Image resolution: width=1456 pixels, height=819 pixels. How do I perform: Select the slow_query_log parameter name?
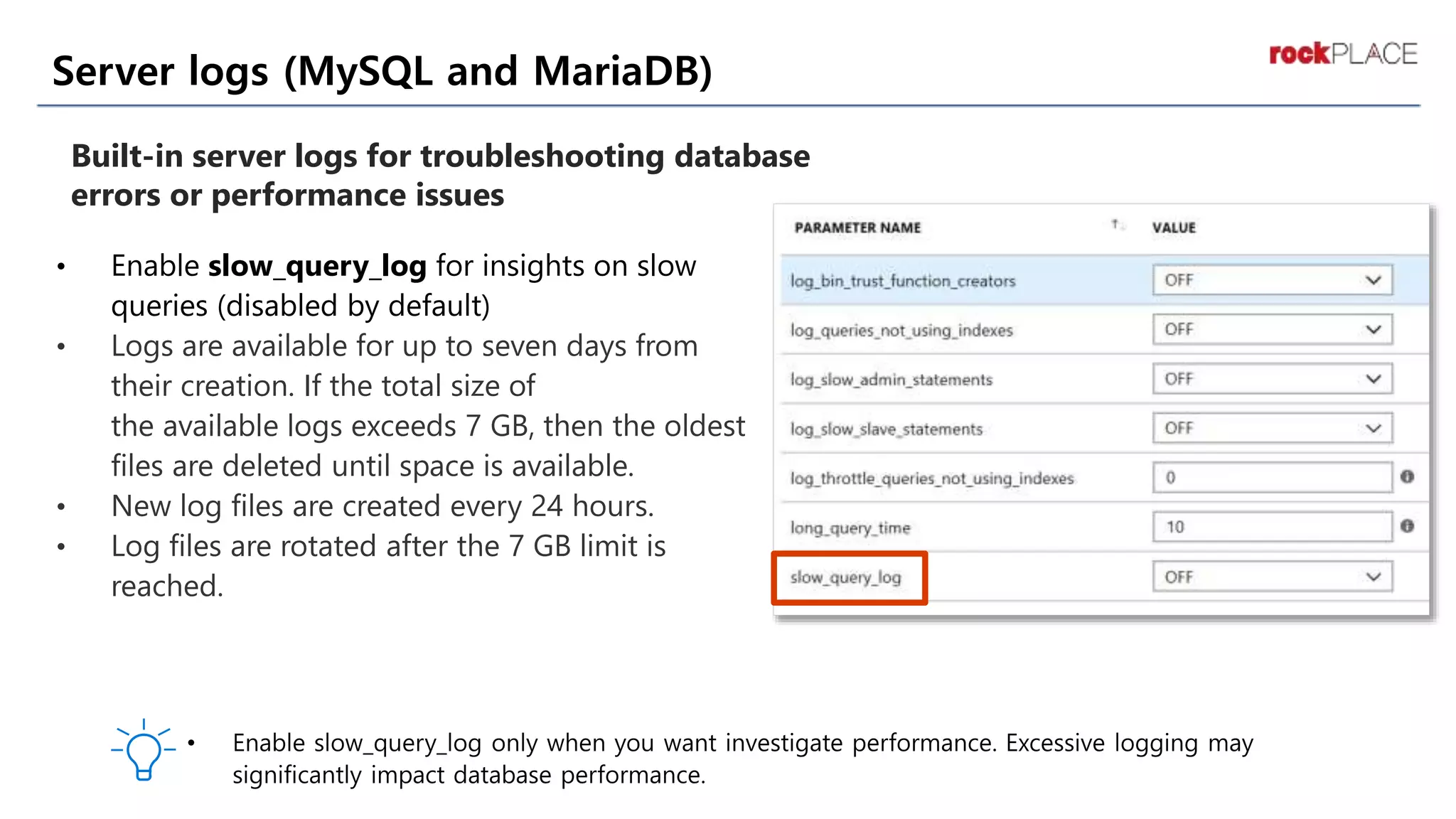tap(846, 577)
